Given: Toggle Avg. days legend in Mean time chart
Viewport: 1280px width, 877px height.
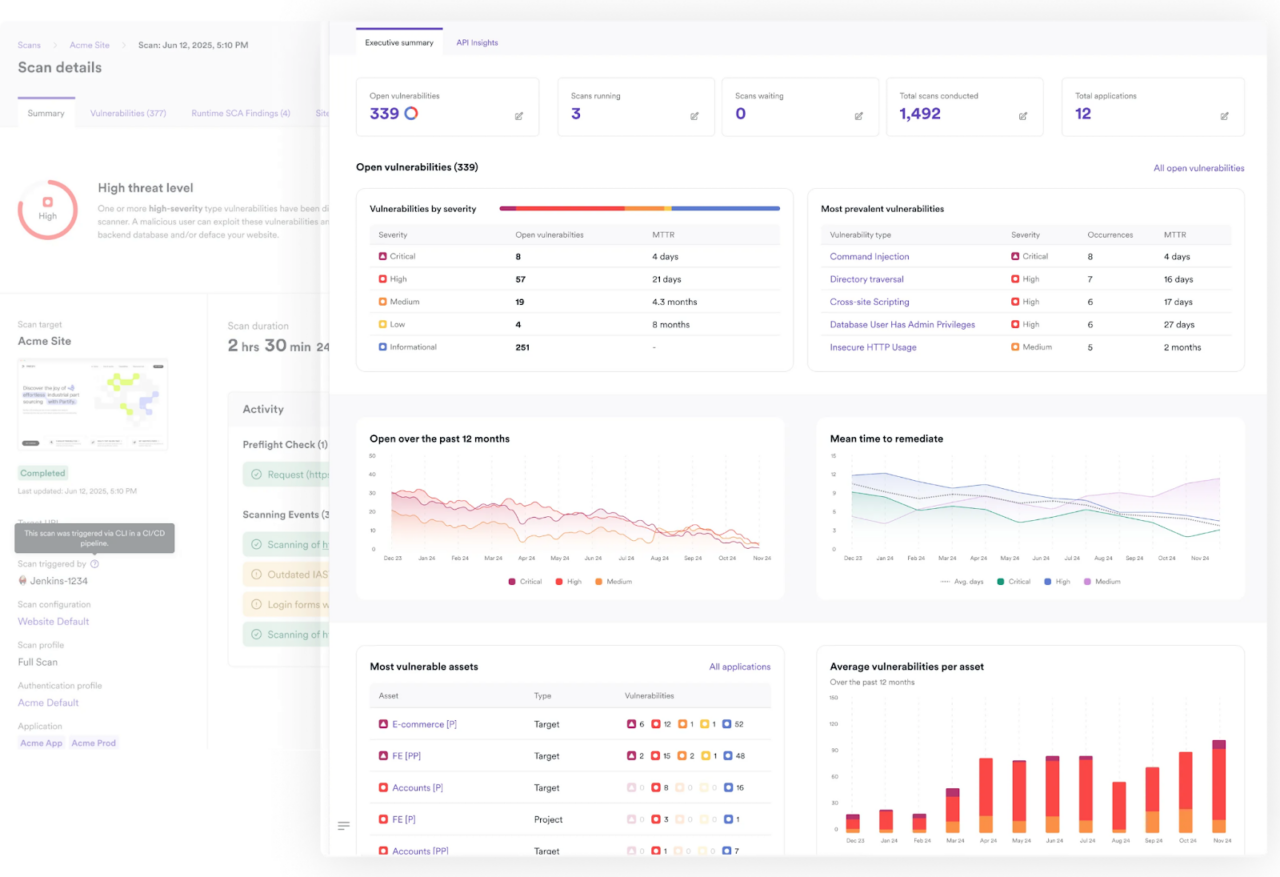Looking at the screenshot, I should (x=962, y=581).
